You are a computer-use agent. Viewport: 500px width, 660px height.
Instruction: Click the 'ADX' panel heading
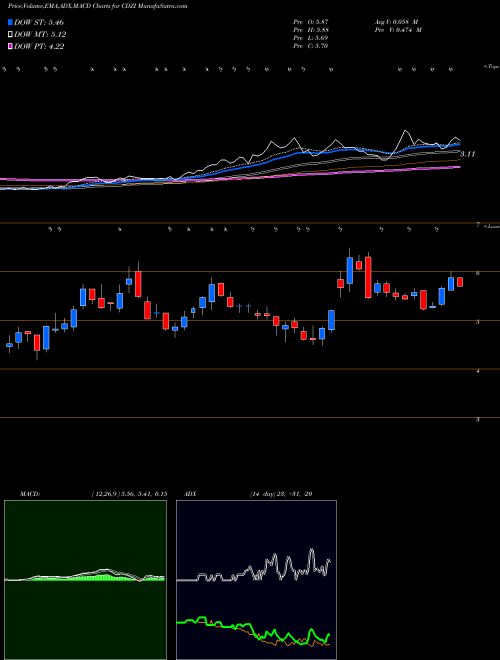point(190,494)
